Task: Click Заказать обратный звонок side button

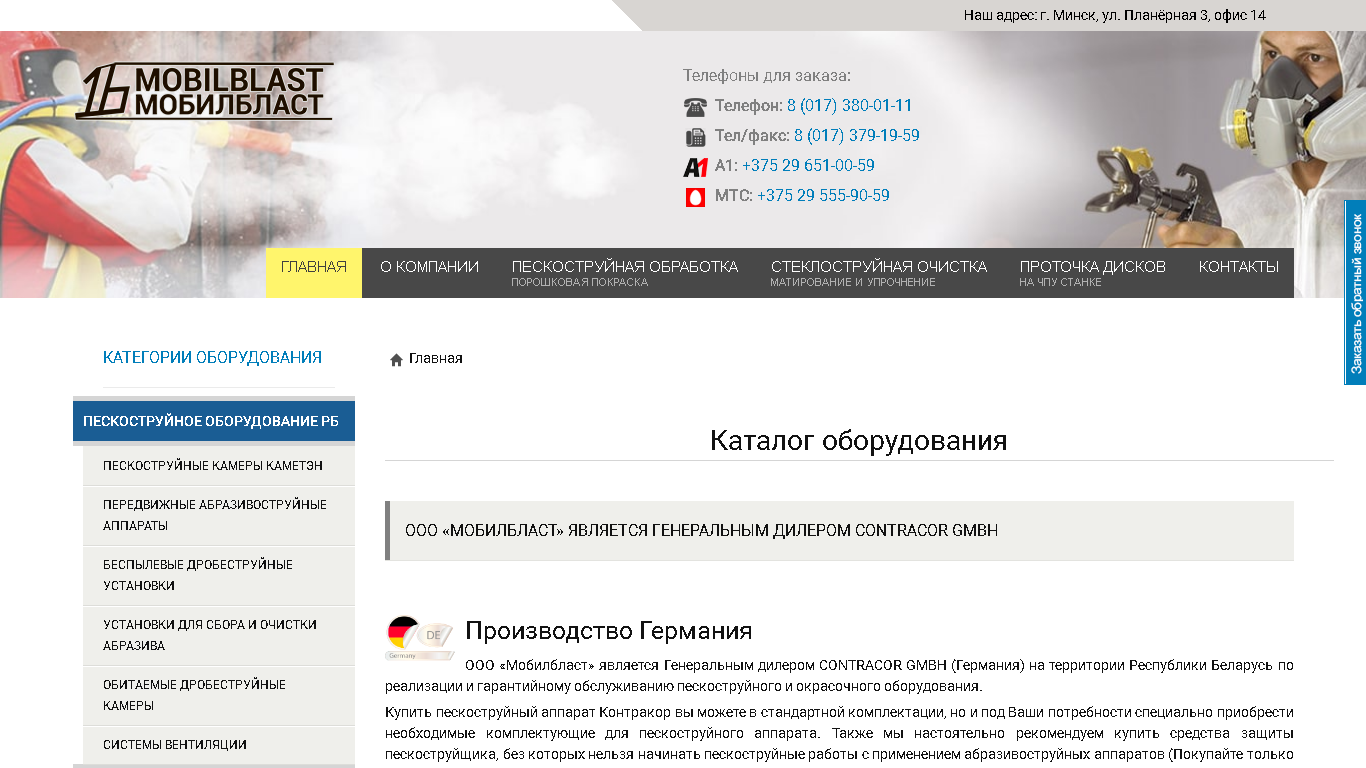Action: coord(1355,293)
